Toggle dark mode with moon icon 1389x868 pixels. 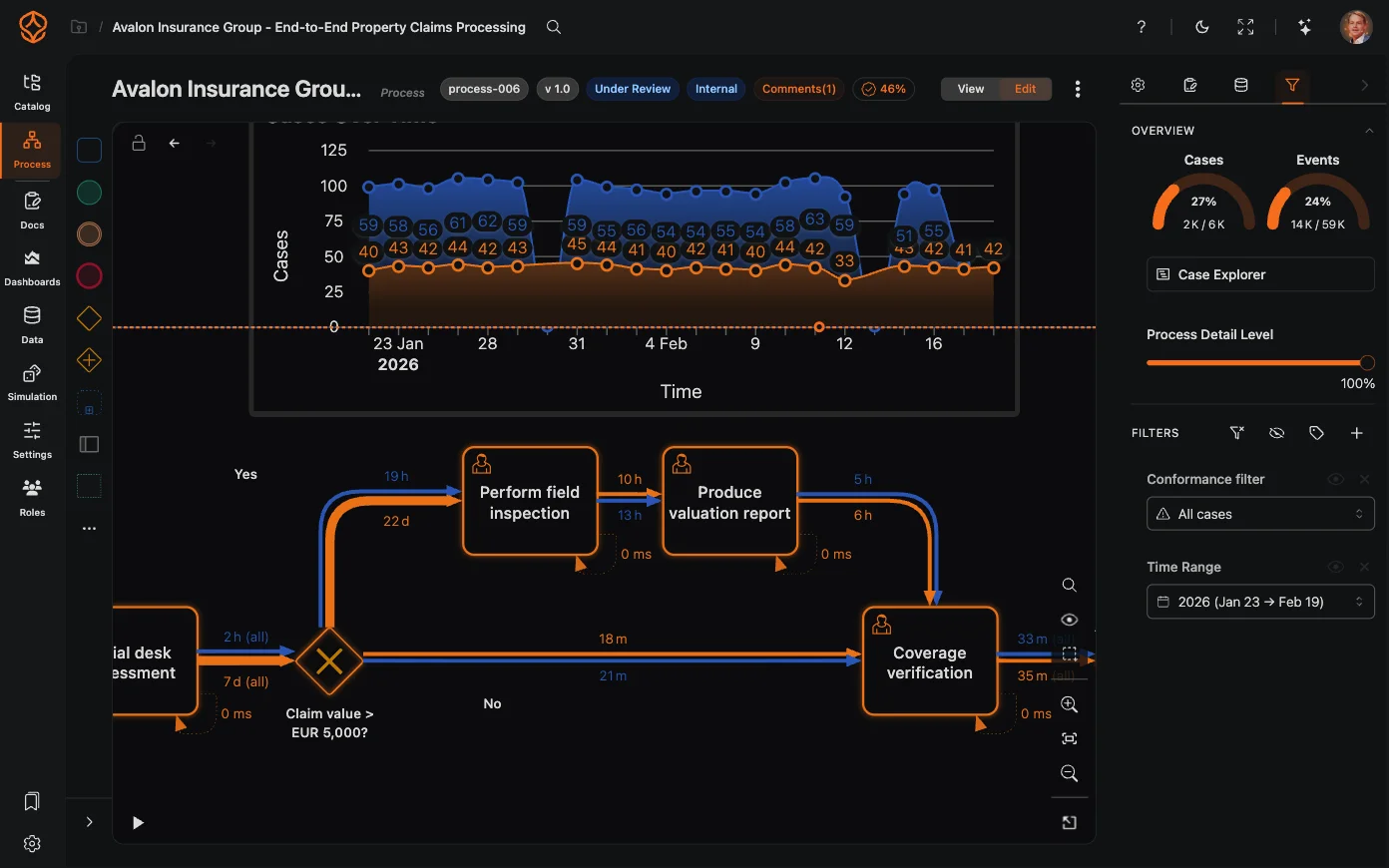tap(1202, 27)
